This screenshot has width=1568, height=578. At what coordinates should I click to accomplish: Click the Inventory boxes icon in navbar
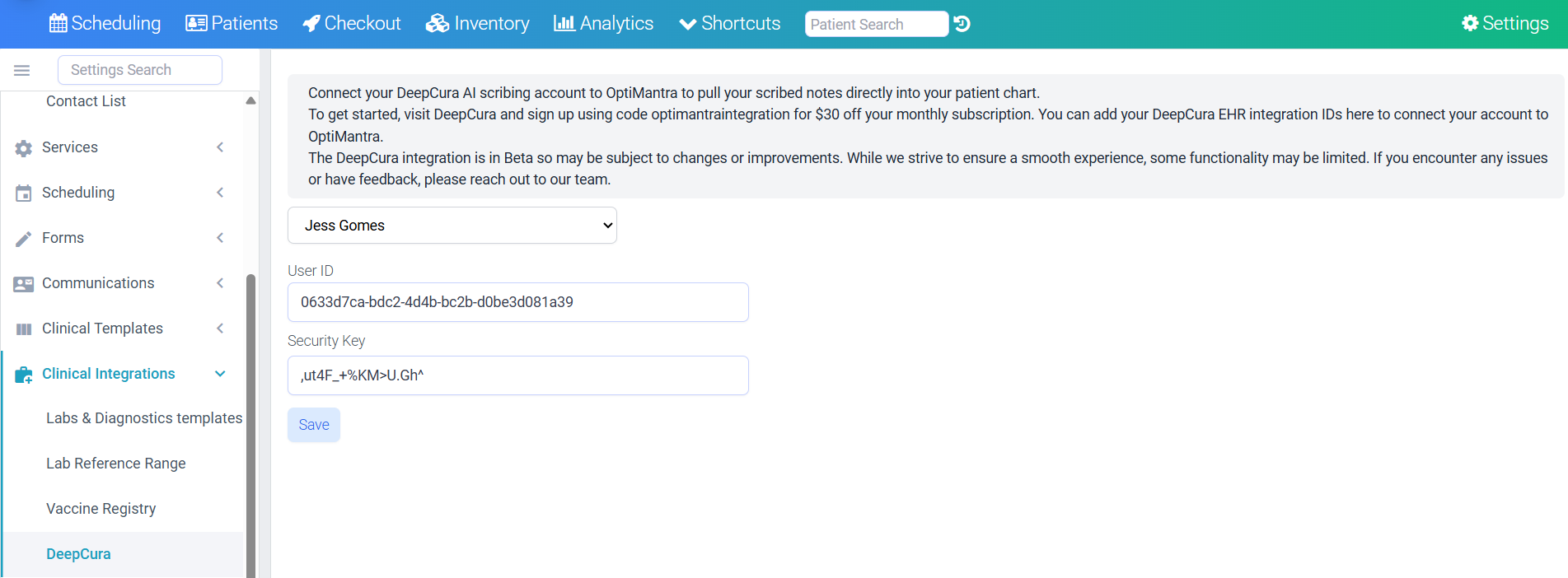click(x=437, y=23)
